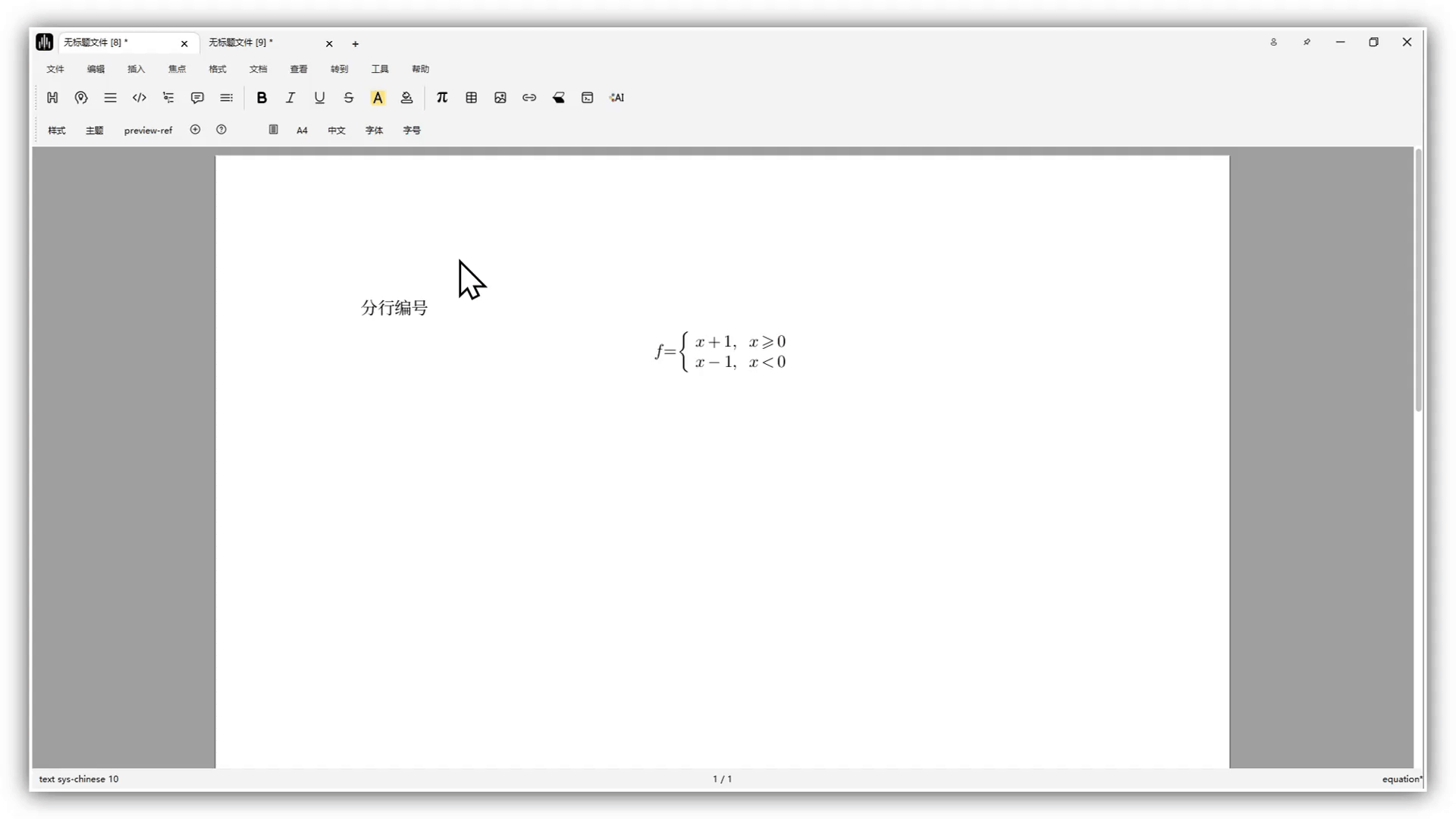Insert an image via the picture icon
The height and width of the screenshot is (819, 1456).
pyautogui.click(x=500, y=98)
